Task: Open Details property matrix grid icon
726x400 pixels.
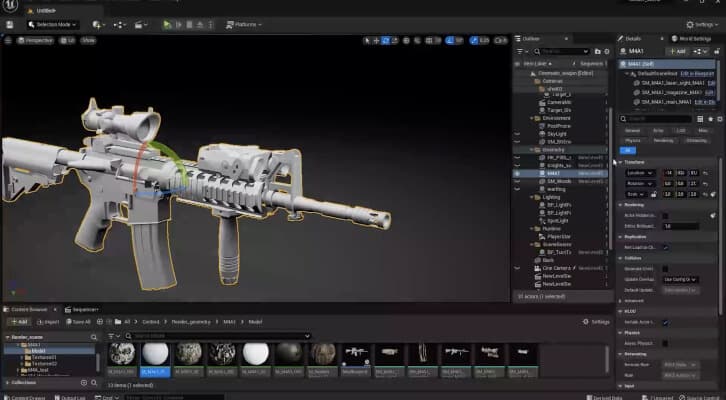Action: (x=700, y=119)
